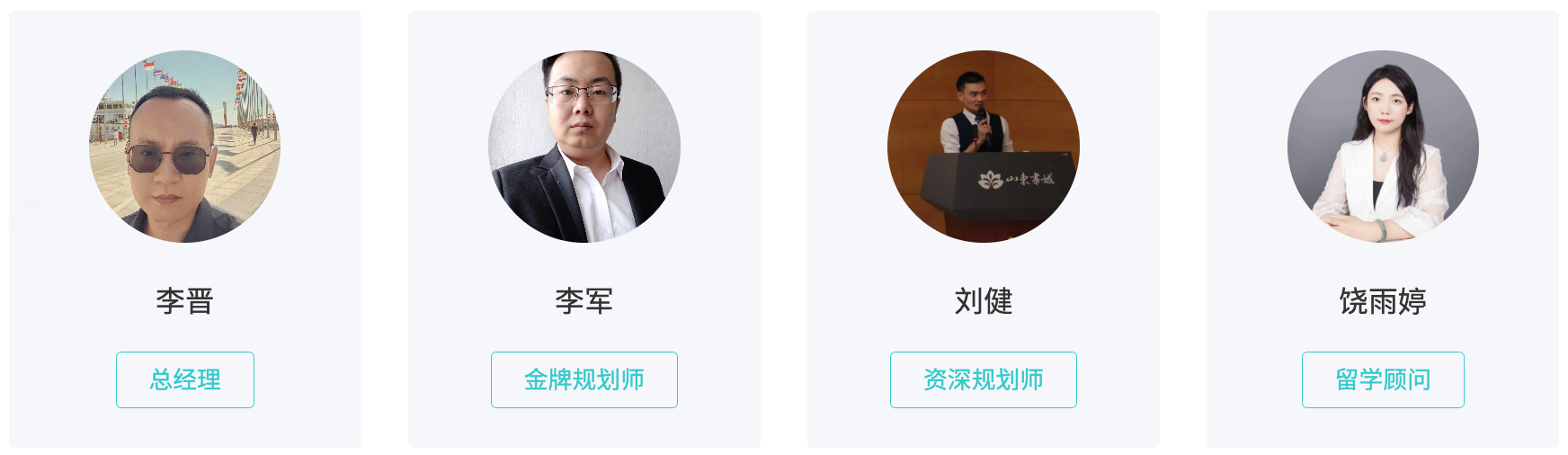Click the 山东书城 podium logo in photo
Viewport: 1568px width, 455px height.
pos(1016,179)
